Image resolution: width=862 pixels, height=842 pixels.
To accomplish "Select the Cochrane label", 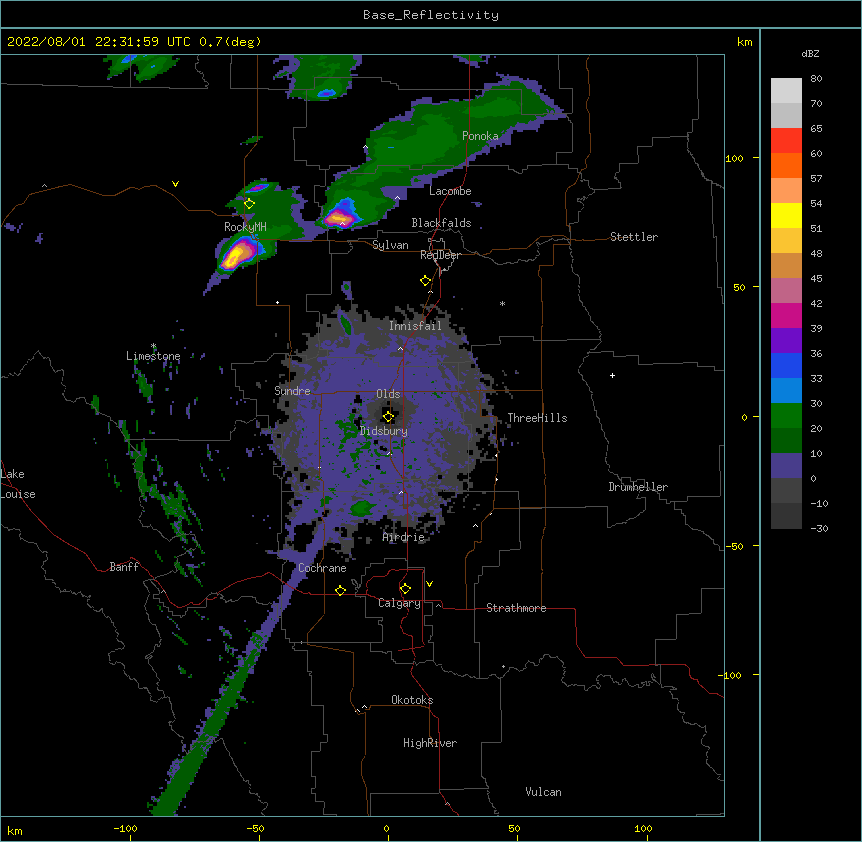I will pyautogui.click(x=322, y=568).
